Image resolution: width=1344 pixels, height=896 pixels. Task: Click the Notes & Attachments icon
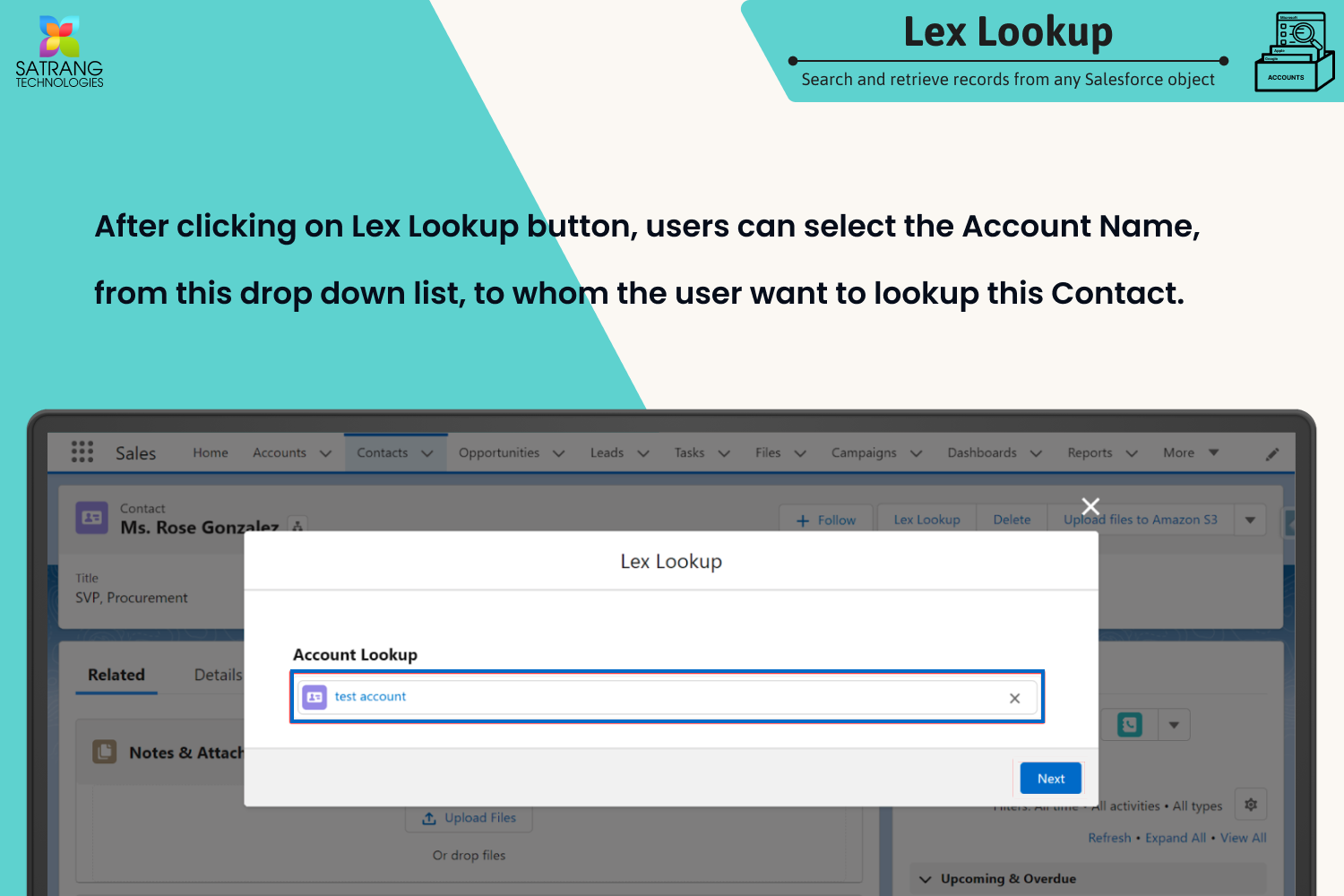coord(105,752)
